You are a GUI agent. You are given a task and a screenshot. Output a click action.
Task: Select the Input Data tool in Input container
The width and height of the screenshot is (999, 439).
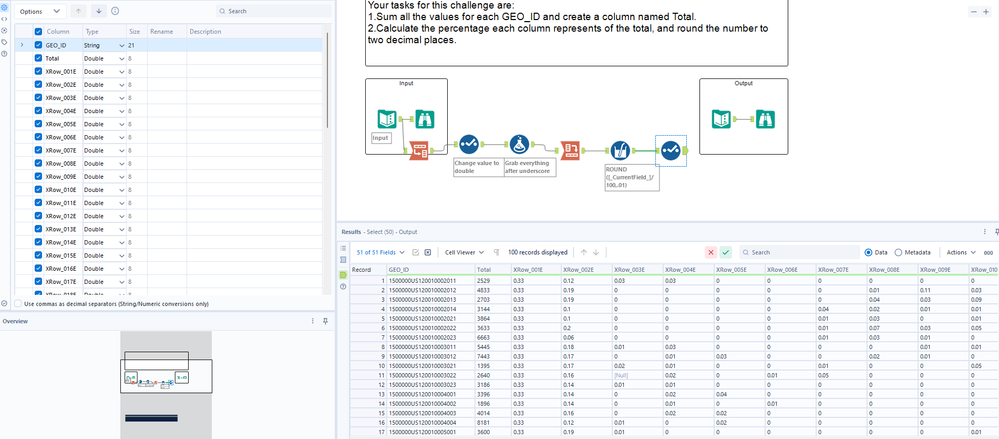[x=387, y=119]
